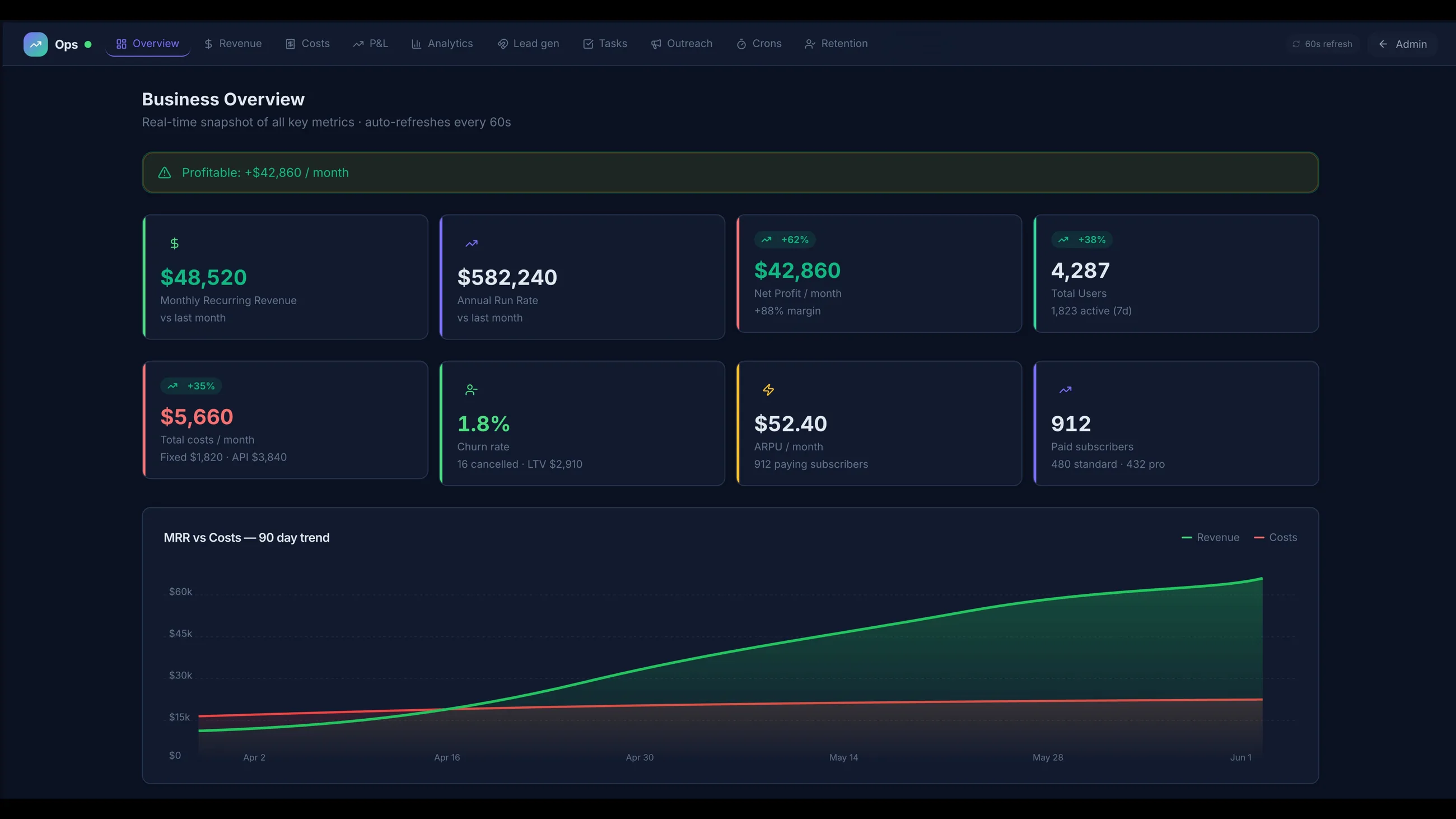Viewport: 1456px width, 819px height.
Task: Click the $60k y-axis label
Action: pos(180,592)
